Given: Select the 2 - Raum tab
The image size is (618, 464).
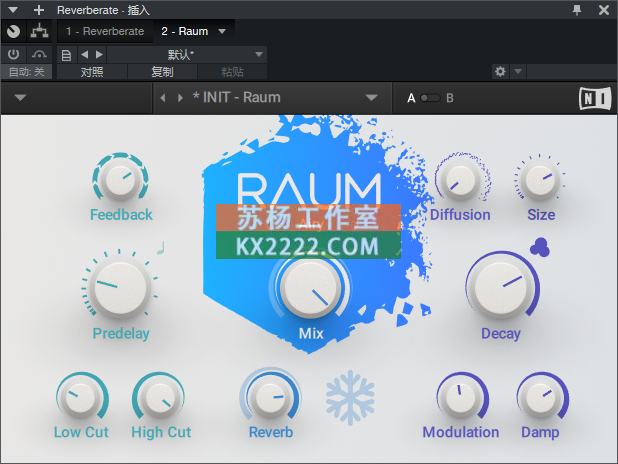Looking at the screenshot, I should coord(184,31).
